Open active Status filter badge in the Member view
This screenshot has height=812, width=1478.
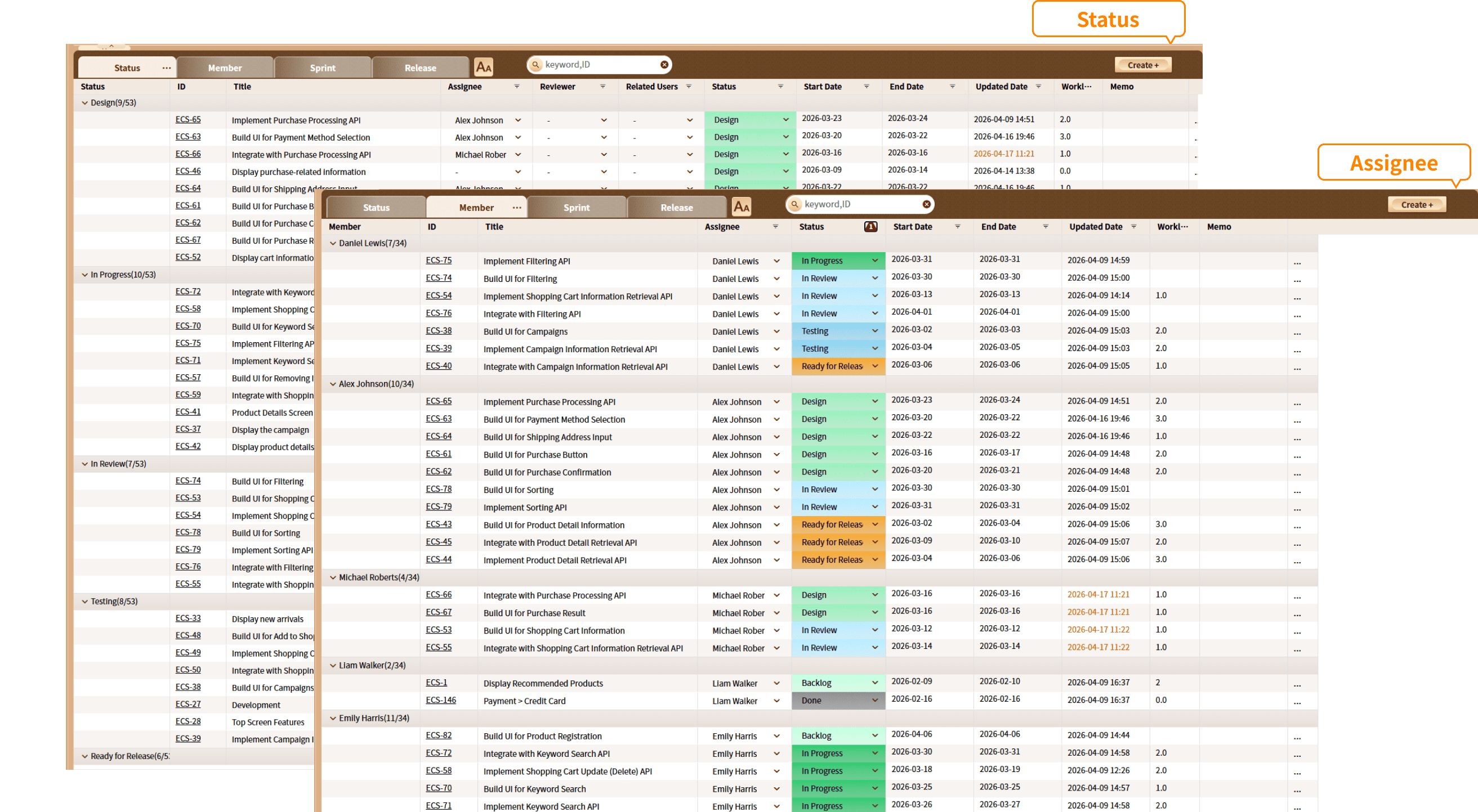870,227
